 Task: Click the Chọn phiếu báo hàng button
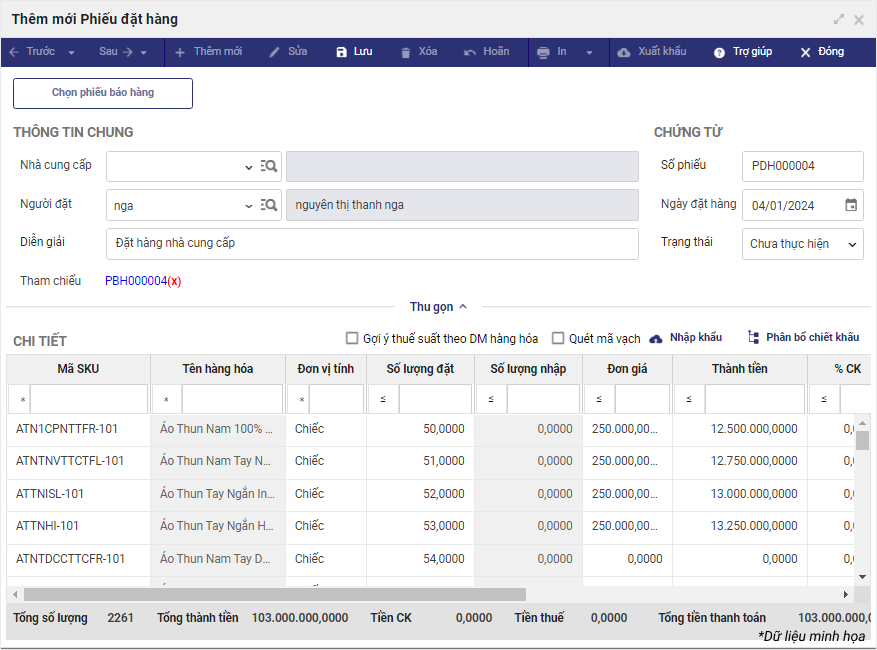click(x=103, y=93)
